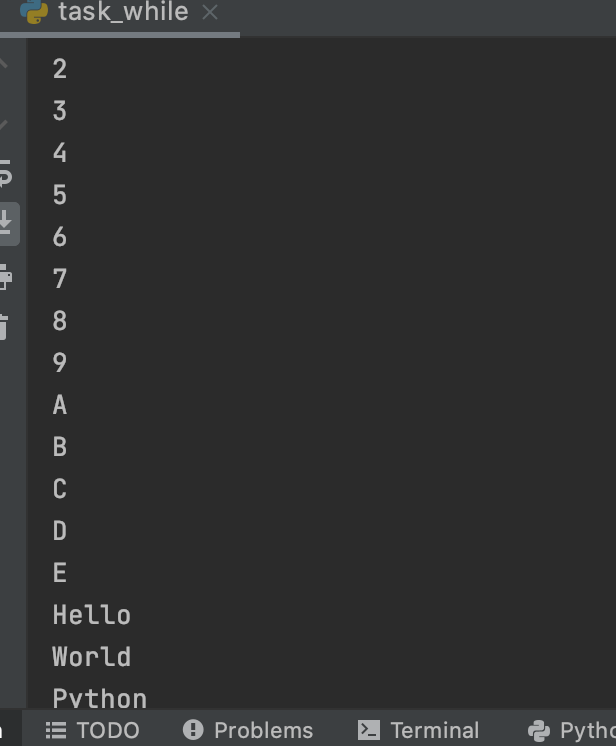
Task: Open the Problems tool window
Action: coord(248,730)
